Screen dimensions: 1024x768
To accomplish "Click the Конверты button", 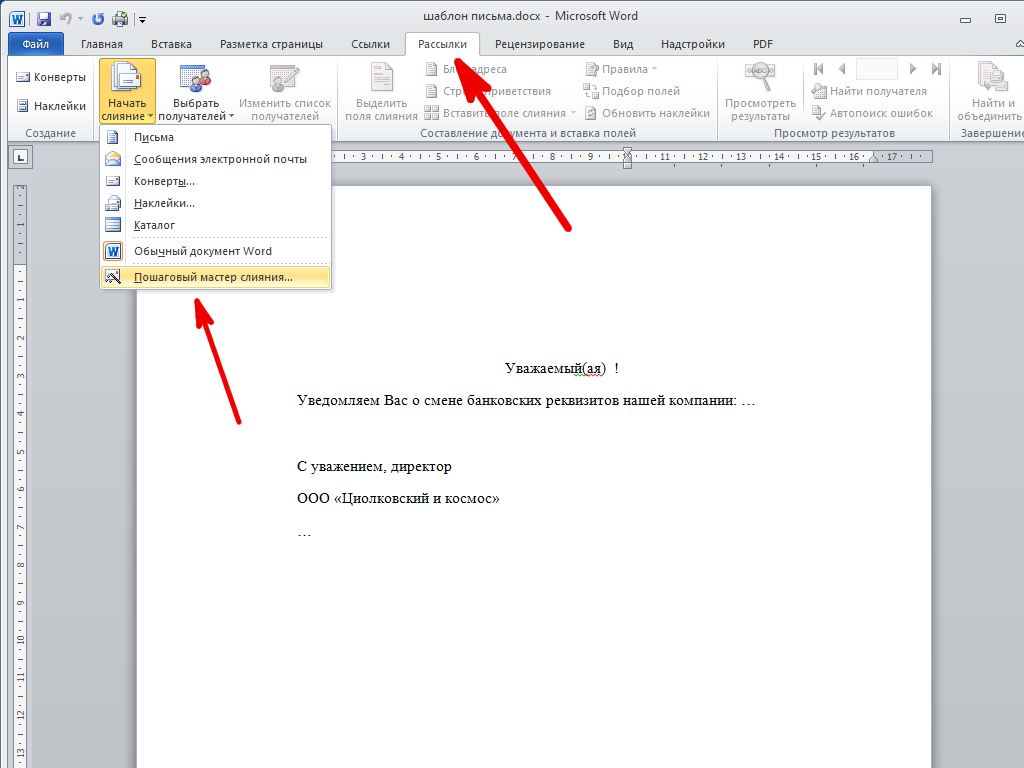I will (51, 77).
